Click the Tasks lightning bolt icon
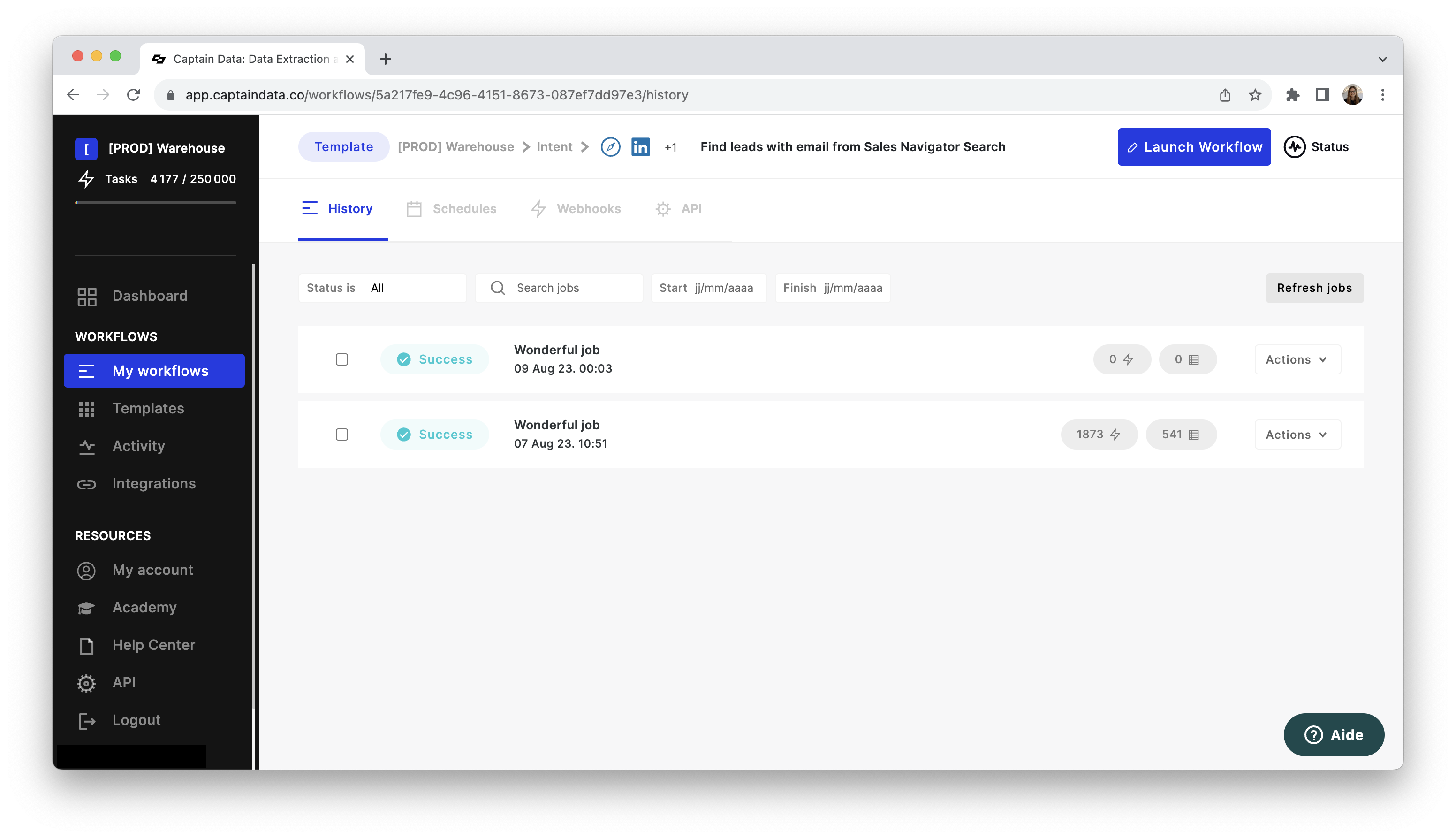This screenshot has width=1456, height=839. (x=86, y=179)
